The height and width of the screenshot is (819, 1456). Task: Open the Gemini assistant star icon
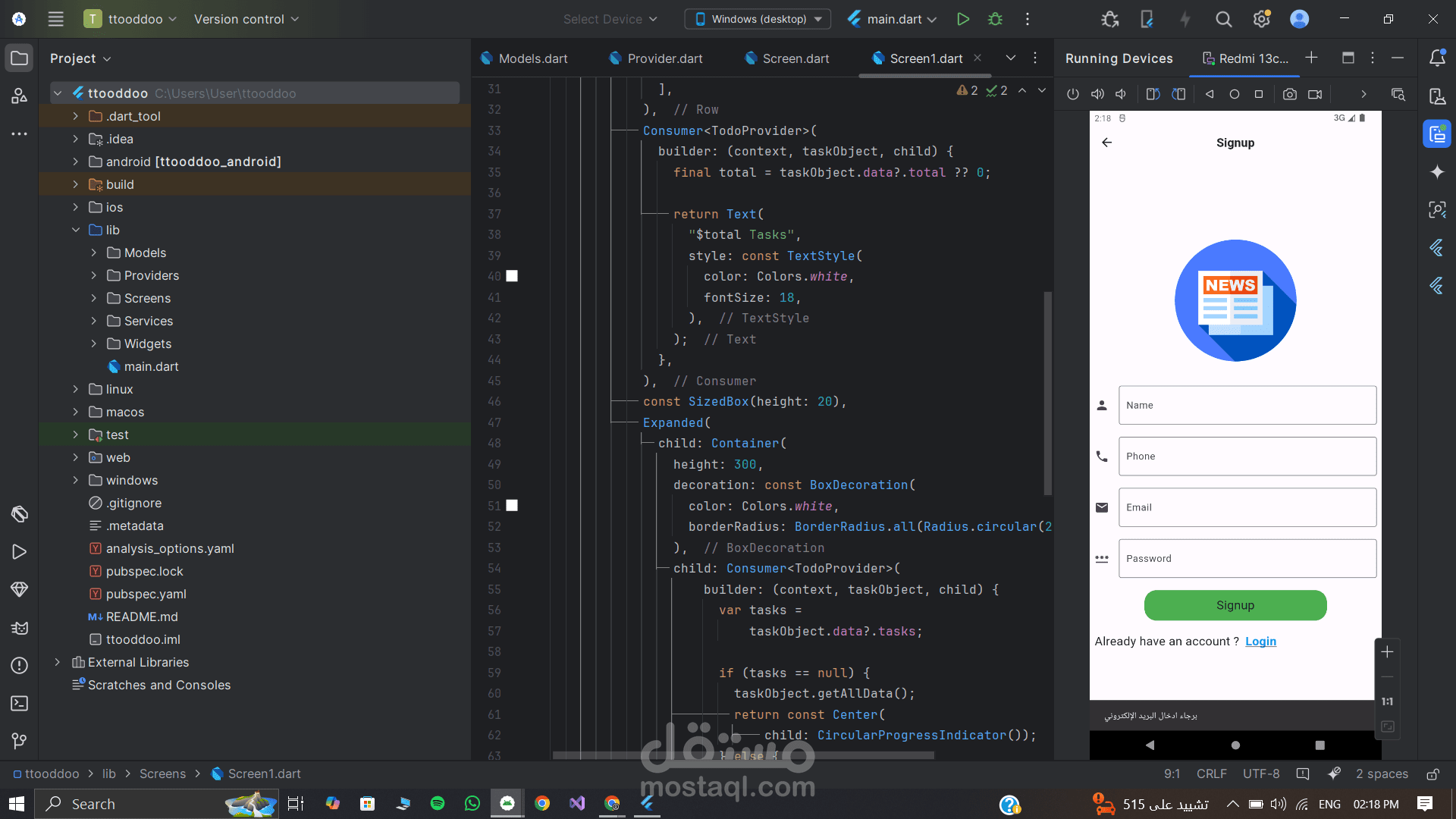click(1437, 171)
